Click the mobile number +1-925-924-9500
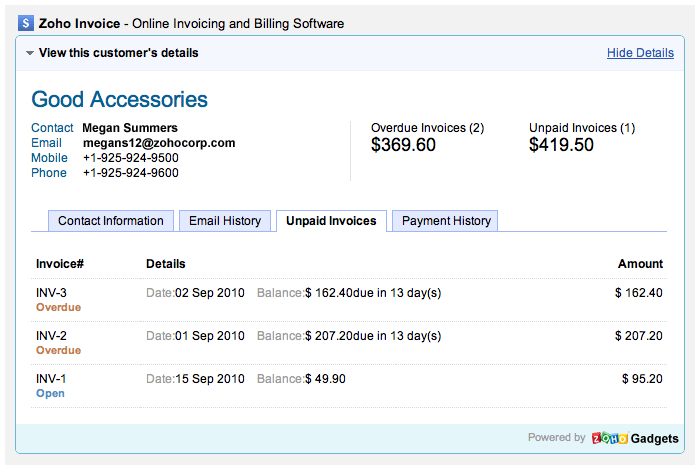Viewport: 700px width, 470px height. point(130,158)
